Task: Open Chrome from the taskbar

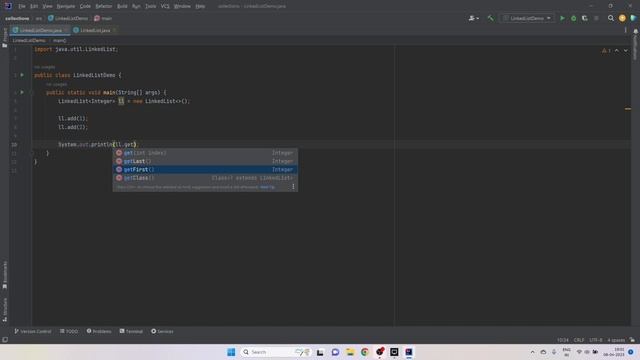Action: [x=364, y=352]
